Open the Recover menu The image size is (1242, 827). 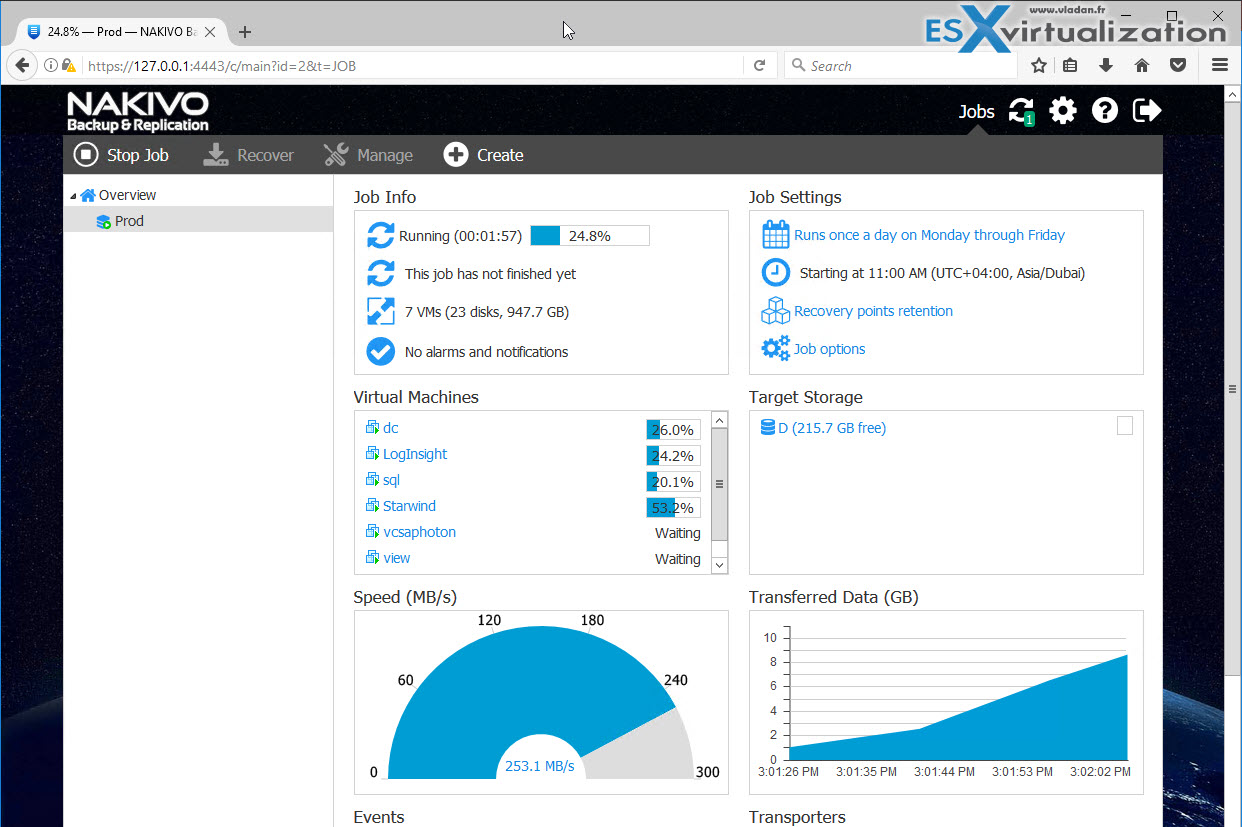click(249, 155)
